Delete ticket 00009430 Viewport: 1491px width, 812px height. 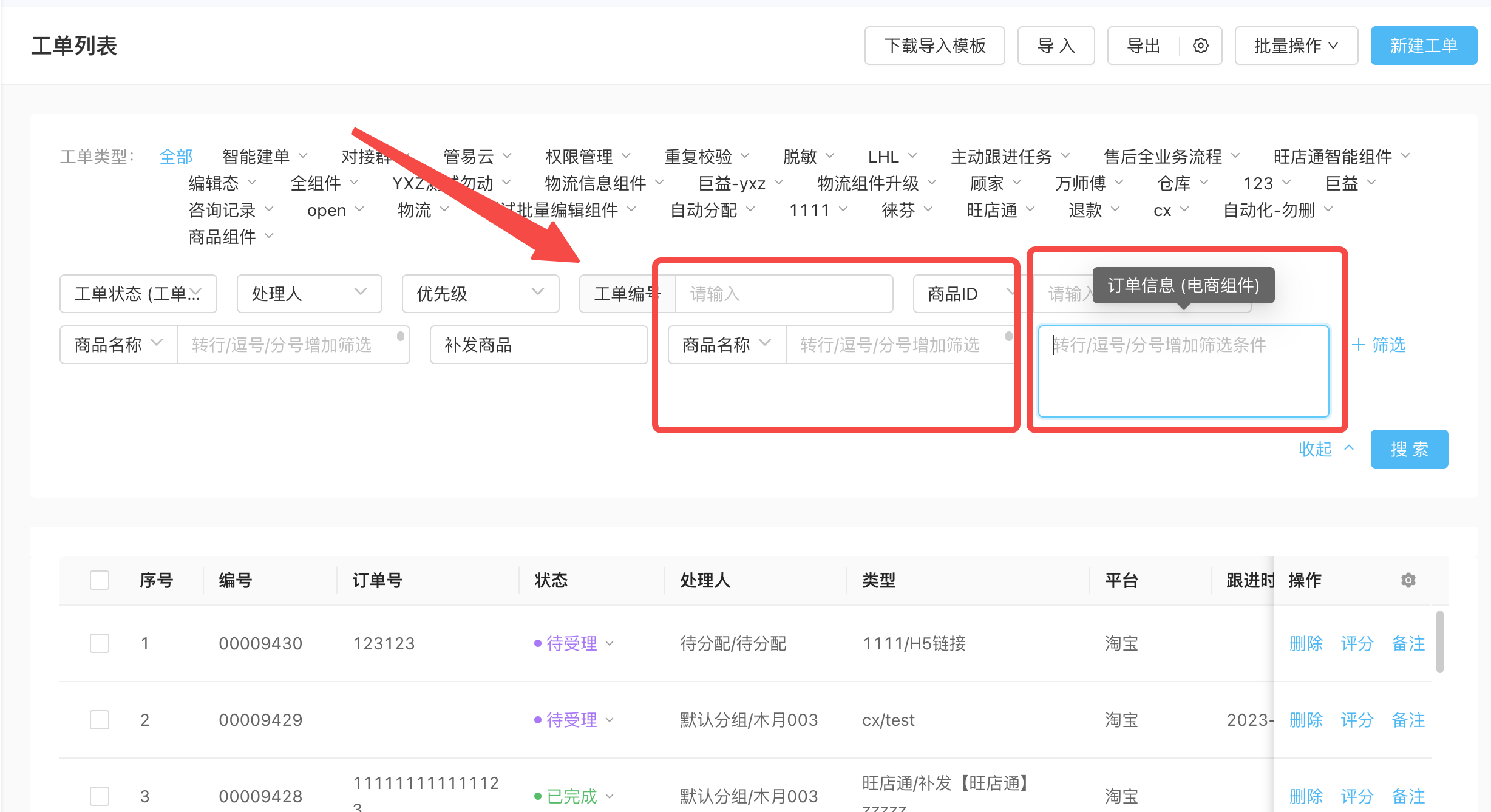(x=1306, y=643)
